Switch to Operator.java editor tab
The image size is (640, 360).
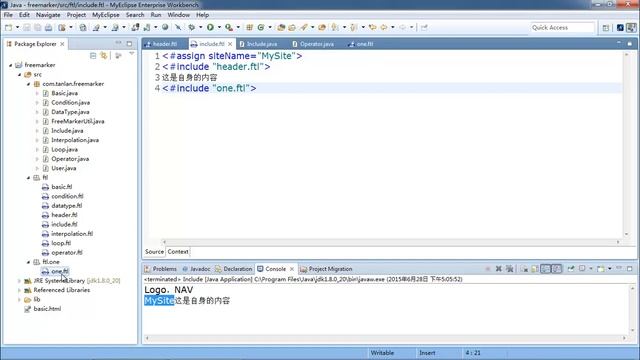(x=317, y=44)
